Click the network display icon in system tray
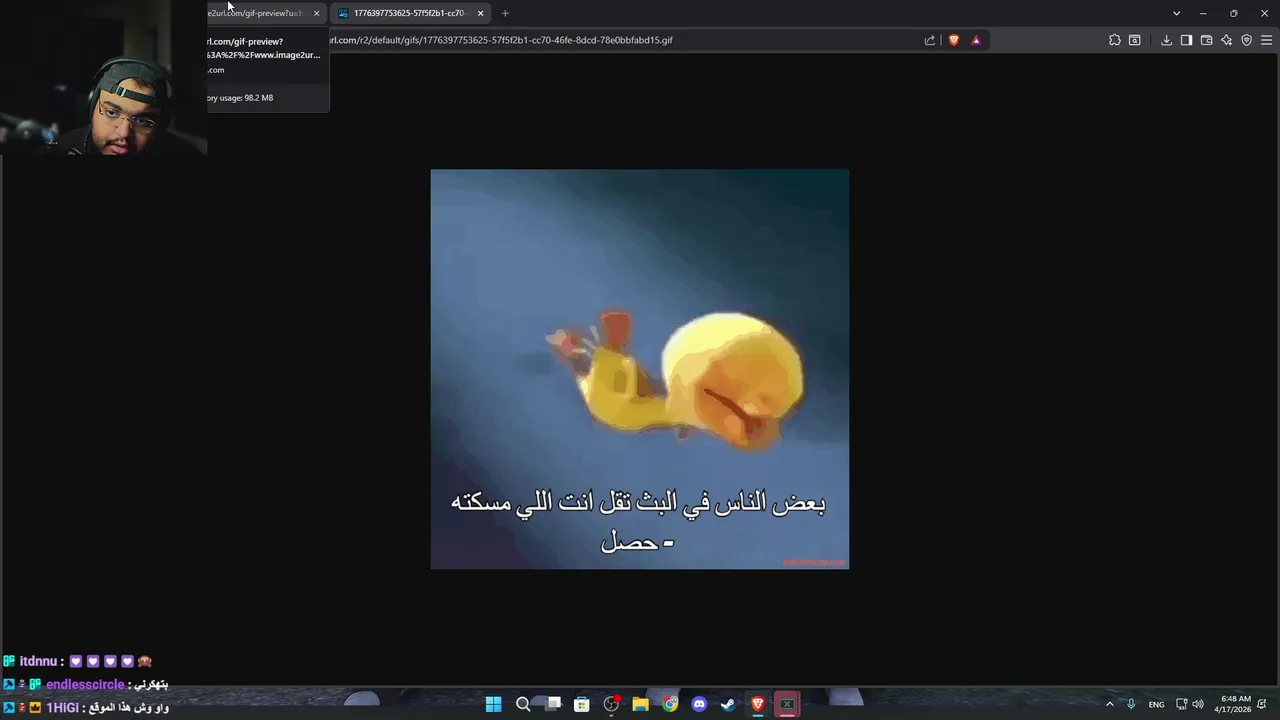Image resolution: width=1280 pixels, height=720 pixels. pyautogui.click(x=1181, y=704)
